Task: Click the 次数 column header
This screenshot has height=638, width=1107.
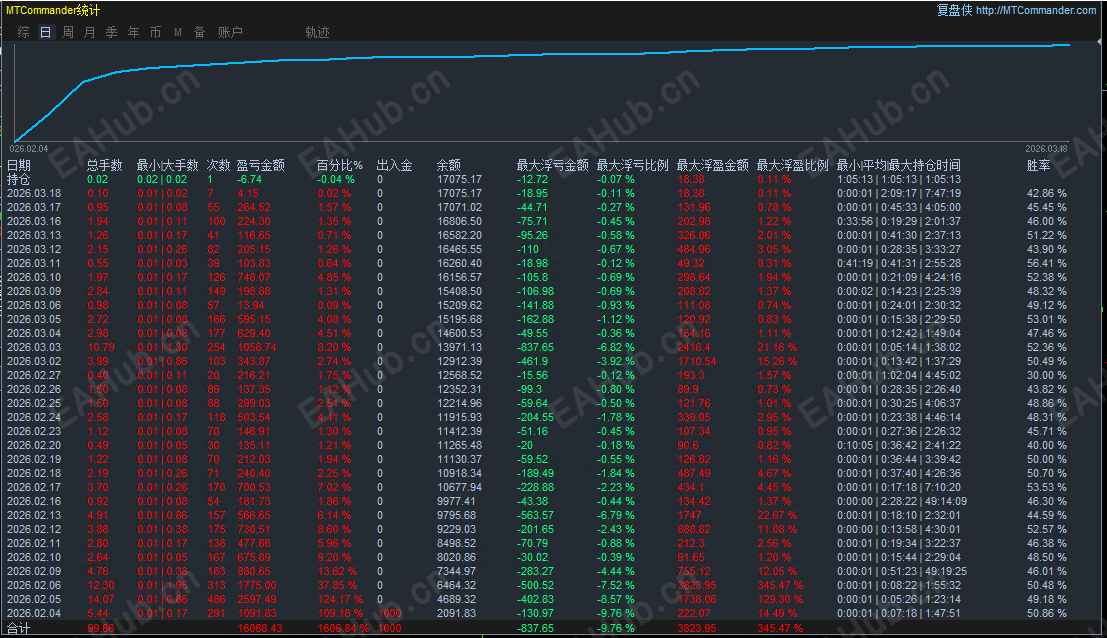Action: click(x=218, y=165)
